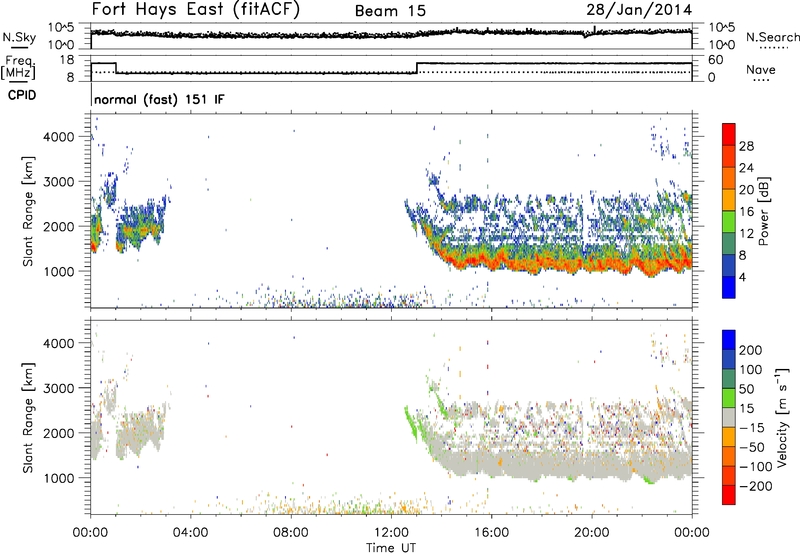800x554 pixels.
Task: Select the "Freq. [MHz]" axis label
Action: tap(19, 67)
